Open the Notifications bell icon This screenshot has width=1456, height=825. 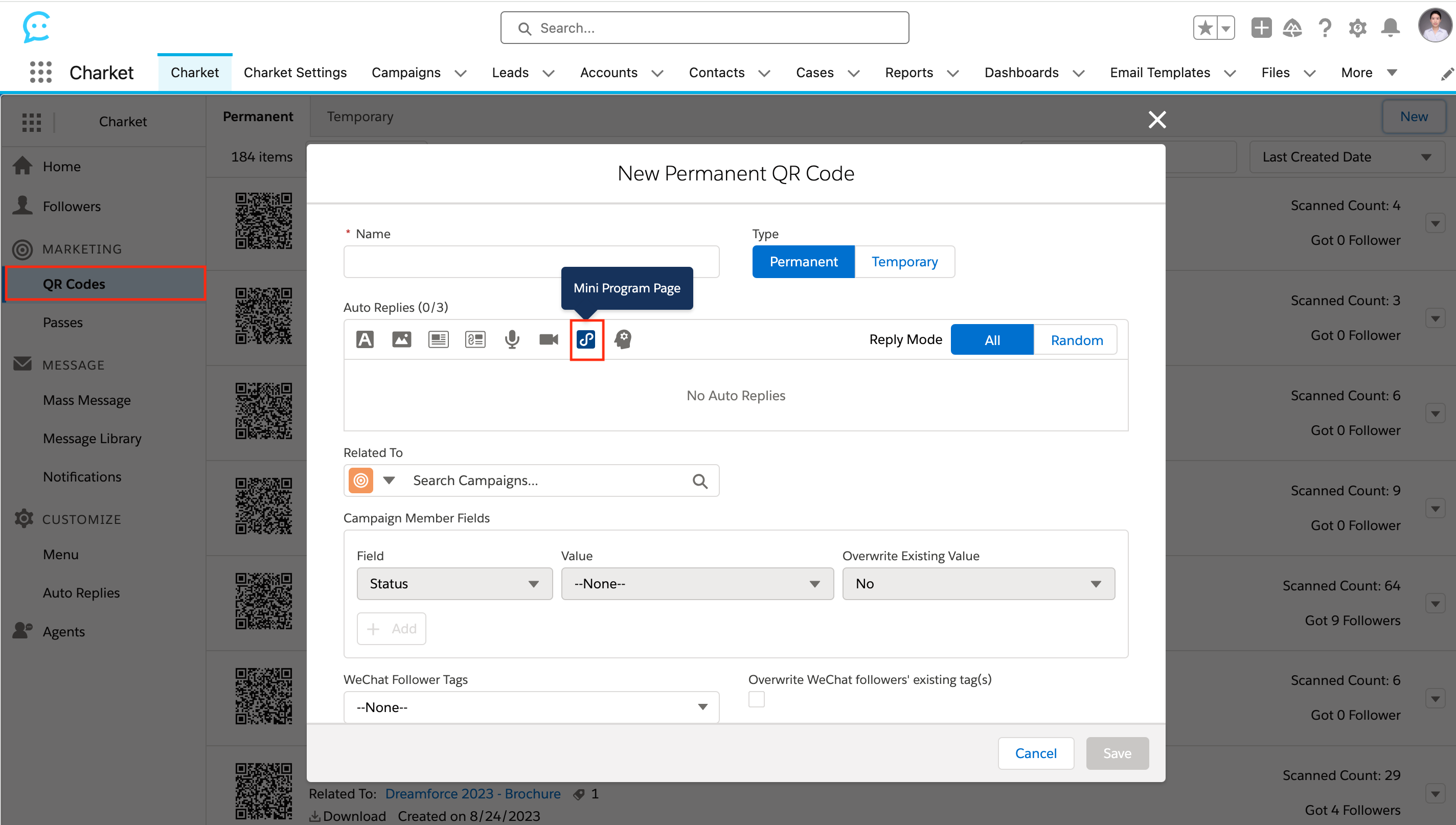(1390, 28)
